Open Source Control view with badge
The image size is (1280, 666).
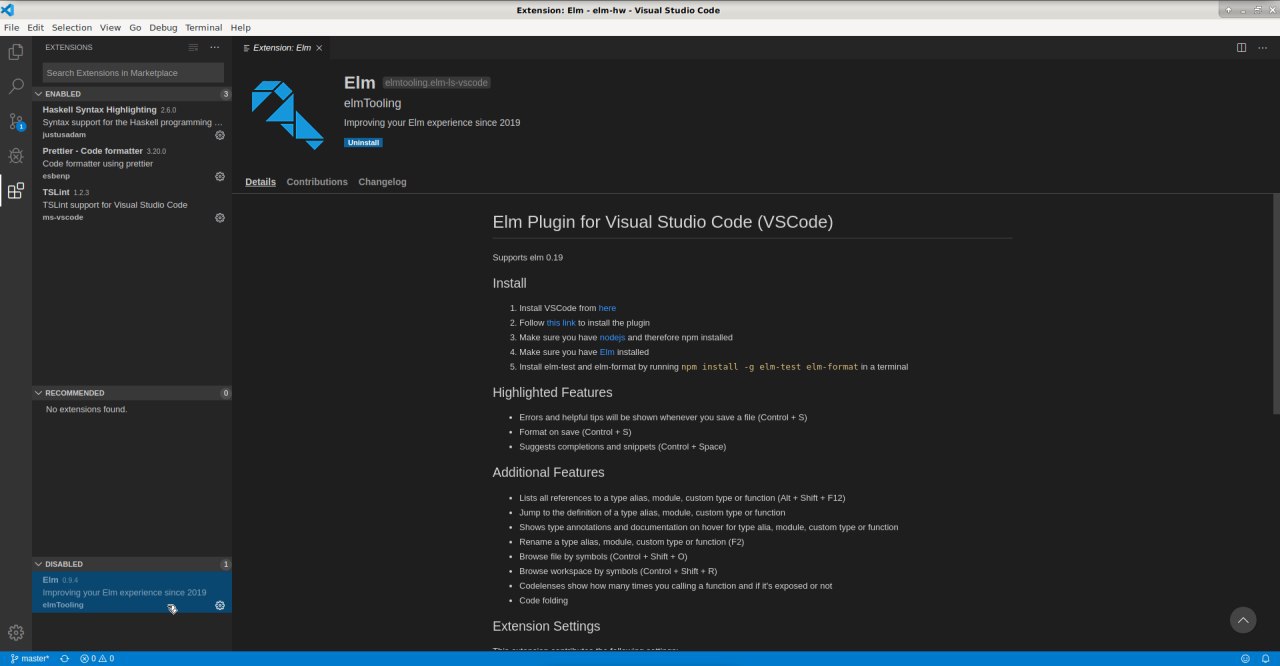pyautogui.click(x=16, y=121)
